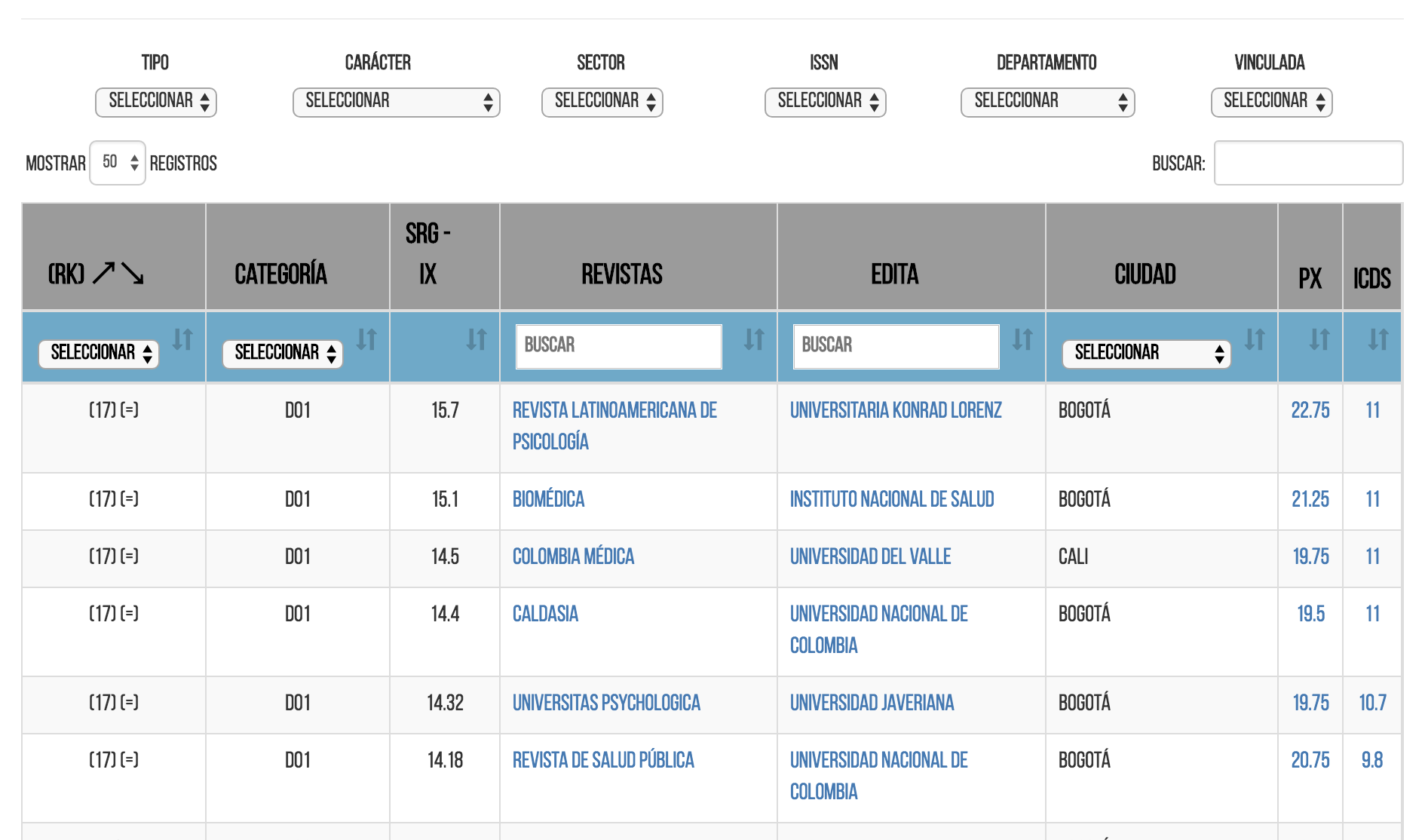Click the CATEGORÍA column header

[280, 274]
